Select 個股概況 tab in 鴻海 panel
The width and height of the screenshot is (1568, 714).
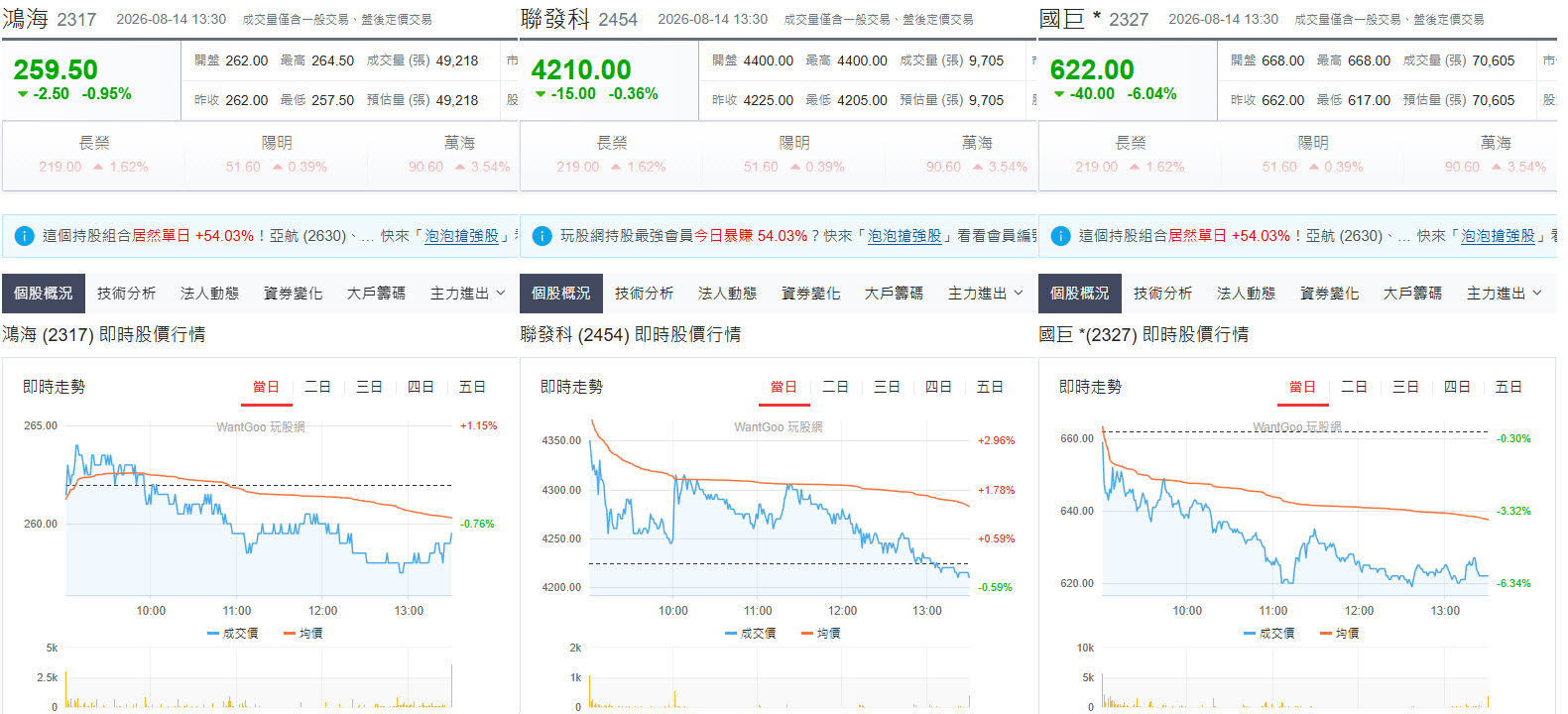44,294
